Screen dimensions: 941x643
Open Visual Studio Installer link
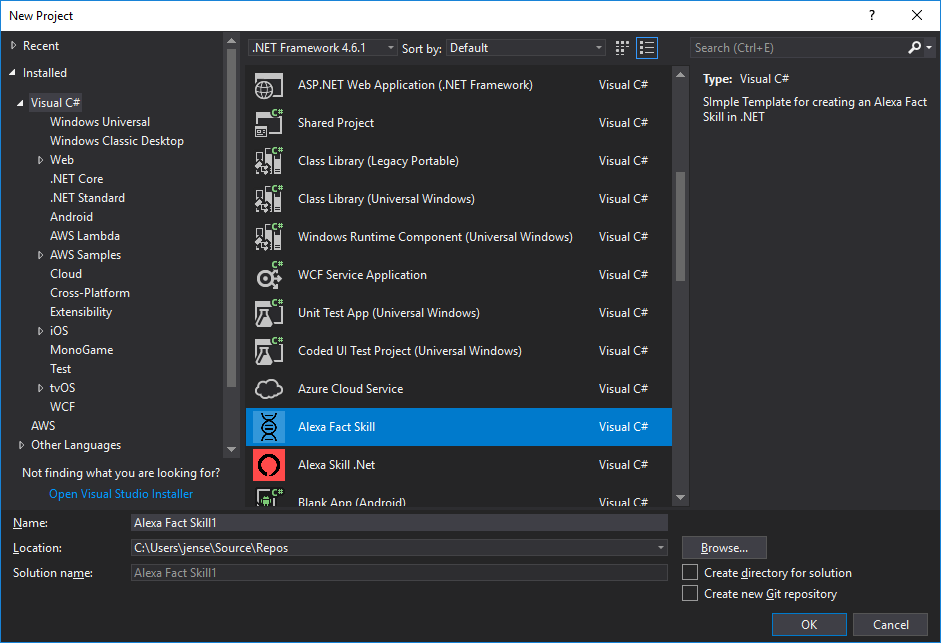pos(121,494)
